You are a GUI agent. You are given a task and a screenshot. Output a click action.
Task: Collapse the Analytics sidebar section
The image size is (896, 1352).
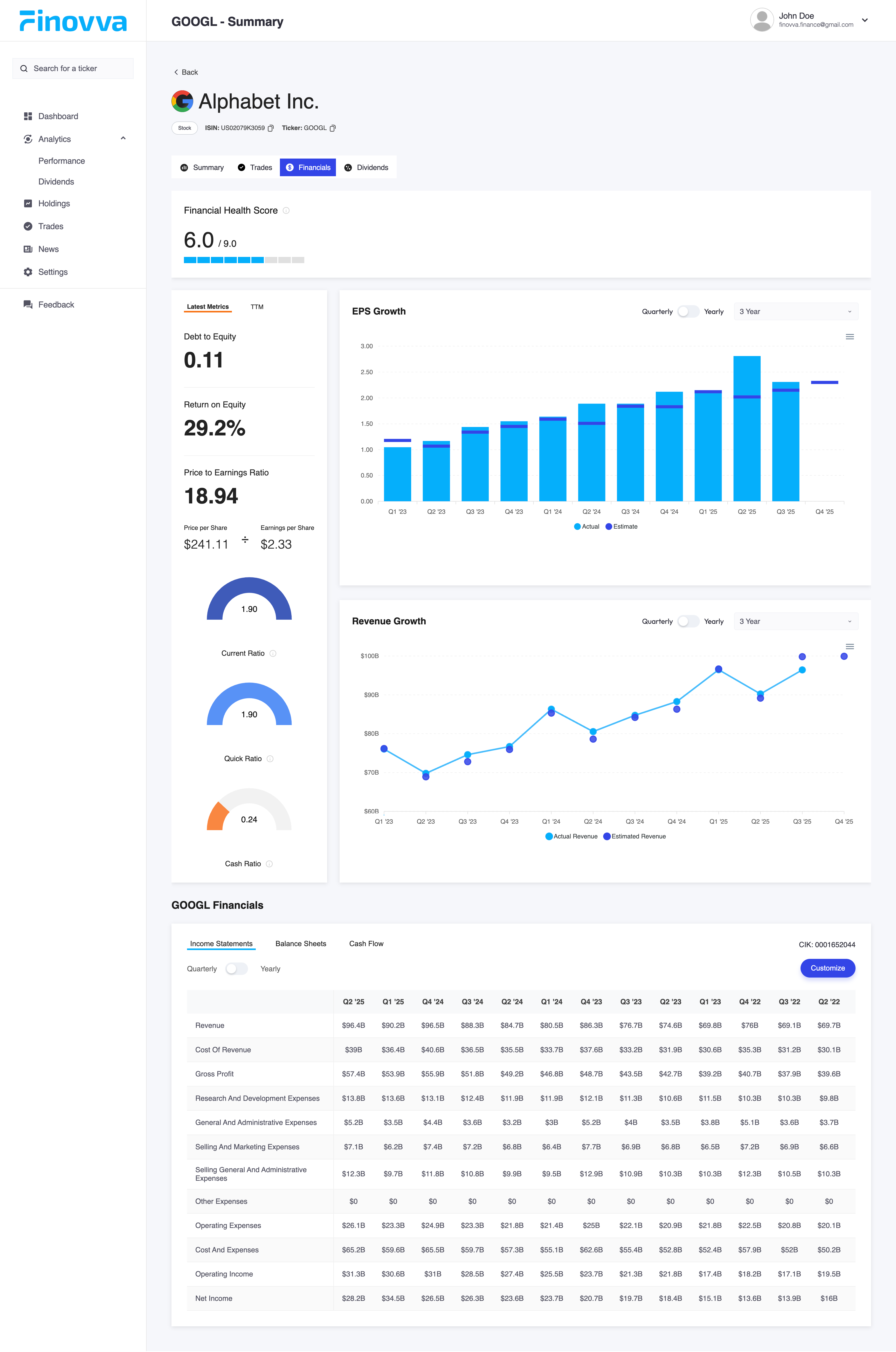point(123,138)
